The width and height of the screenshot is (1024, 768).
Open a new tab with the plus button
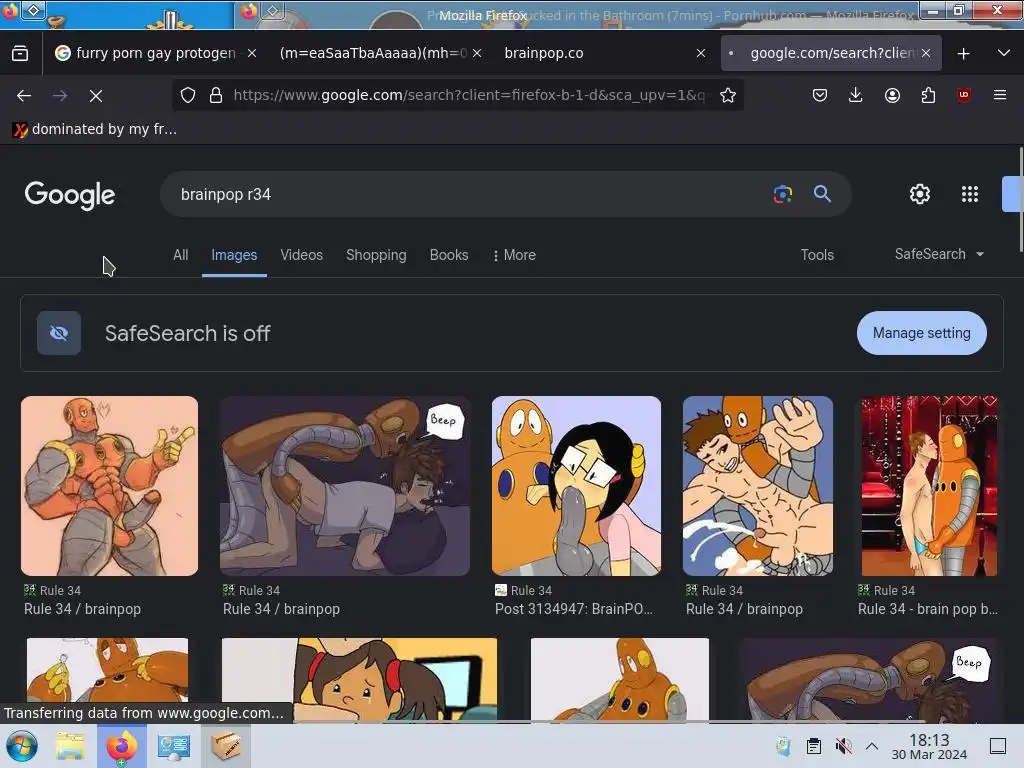coord(963,54)
